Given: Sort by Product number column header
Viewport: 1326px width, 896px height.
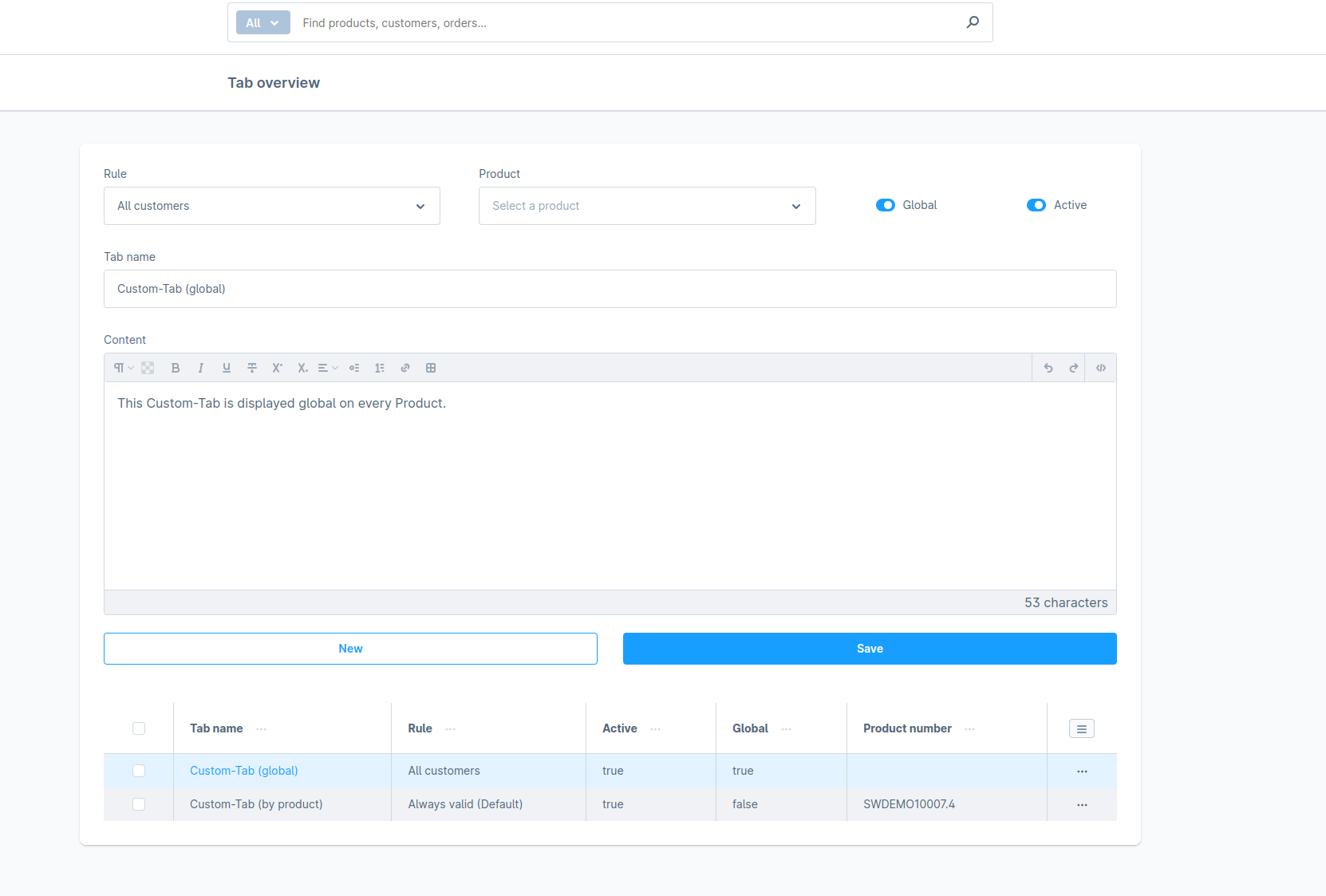Looking at the screenshot, I should click(907, 728).
